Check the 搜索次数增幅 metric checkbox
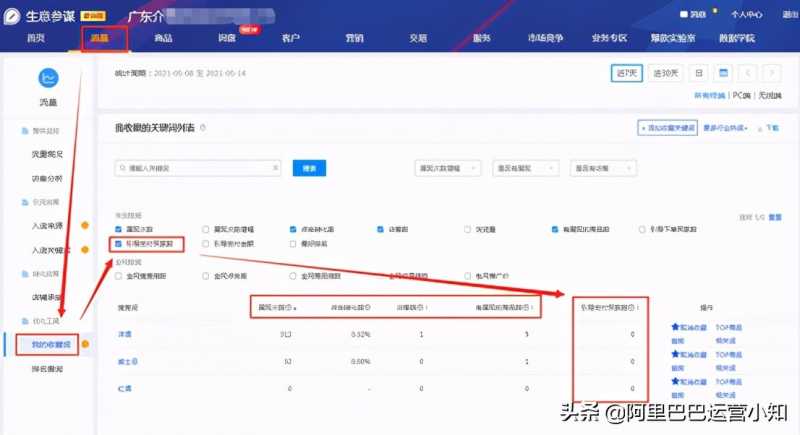The width and height of the screenshot is (800, 435). click(206, 229)
